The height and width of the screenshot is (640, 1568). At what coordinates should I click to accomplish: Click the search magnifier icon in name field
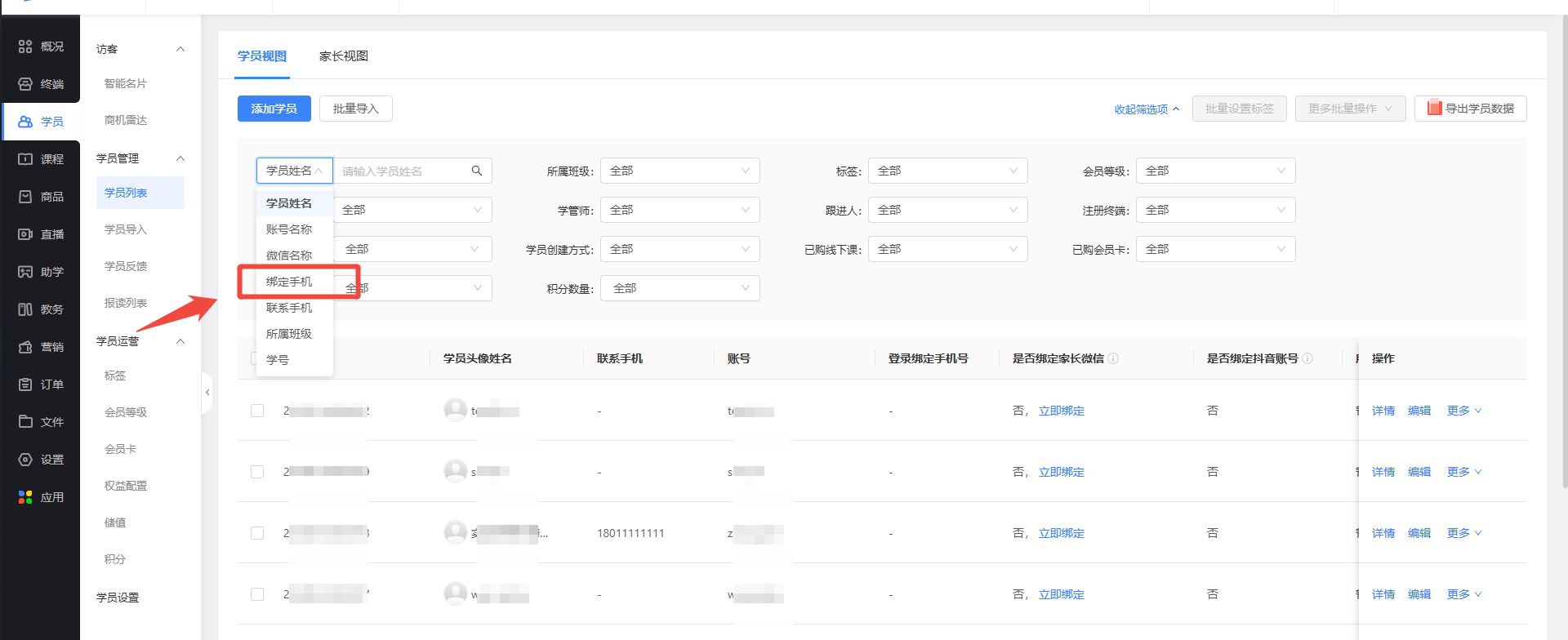pyautogui.click(x=477, y=171)
